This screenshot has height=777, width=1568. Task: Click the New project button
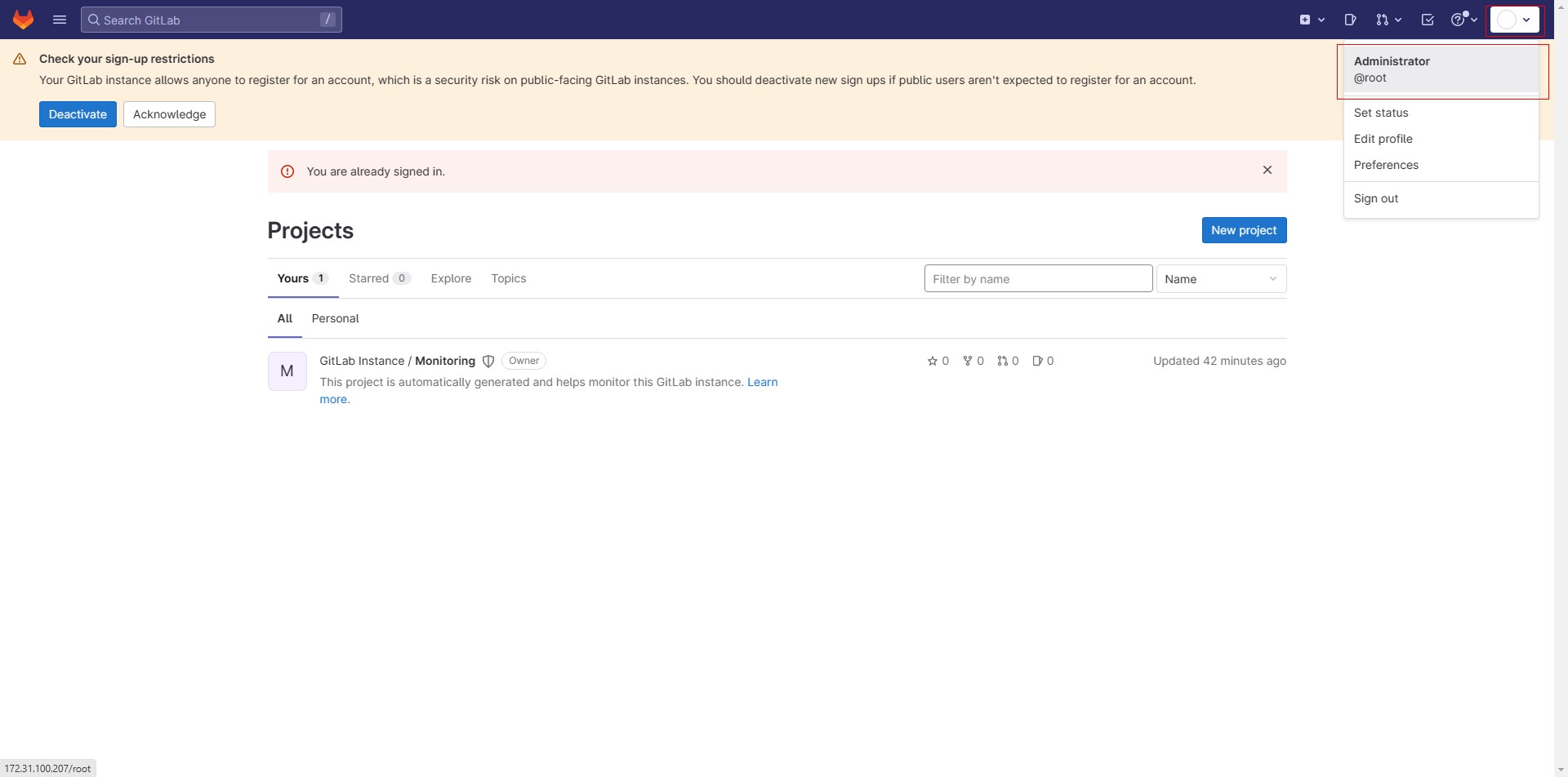click(x=1244, y=230)
